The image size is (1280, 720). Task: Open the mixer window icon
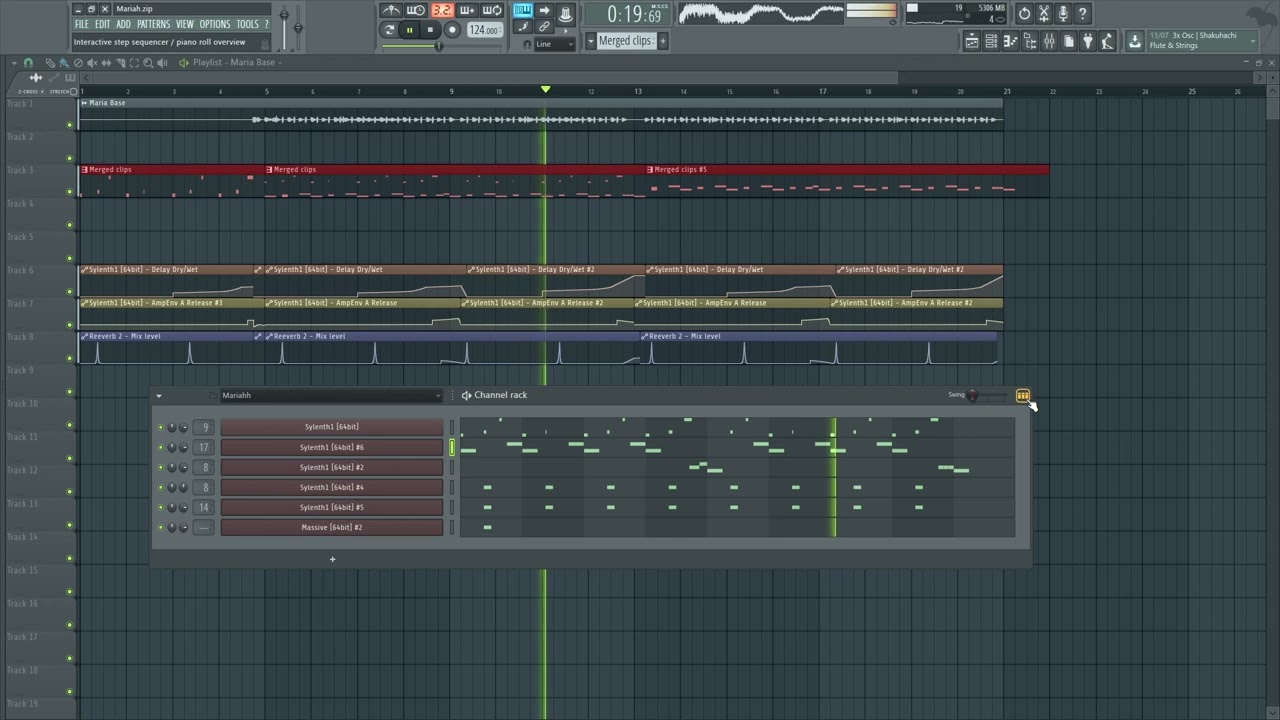(x=1049, y=41)
